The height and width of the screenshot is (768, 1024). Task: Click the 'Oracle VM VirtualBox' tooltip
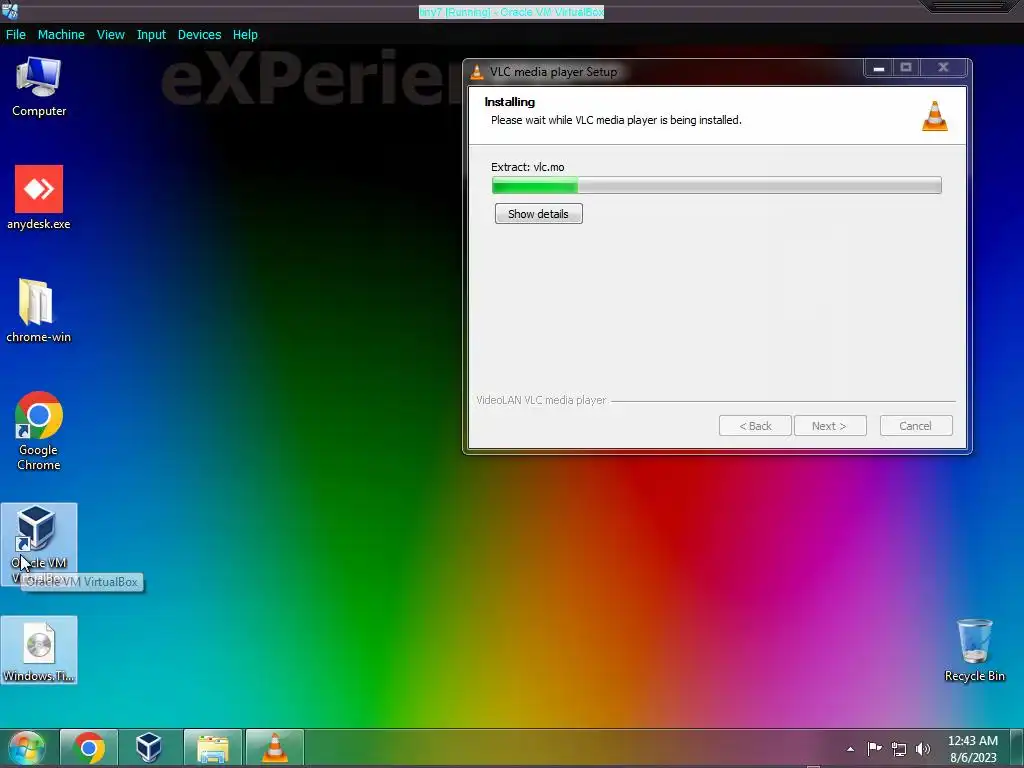point(82,582)
